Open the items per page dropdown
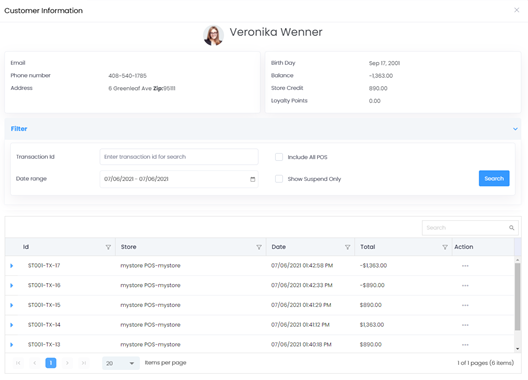The height and width of the screenshot is (380, 528). click(x=121, y=363)
